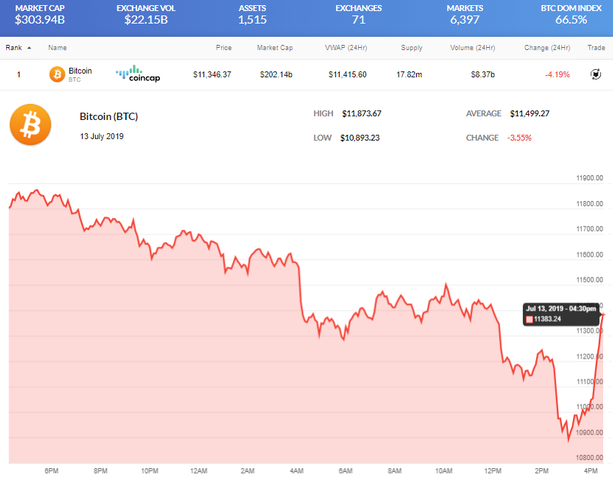This screenshot has width=613, height=480.
Task: Click the Rank sort arrow
Action: (x=29, y=48)
